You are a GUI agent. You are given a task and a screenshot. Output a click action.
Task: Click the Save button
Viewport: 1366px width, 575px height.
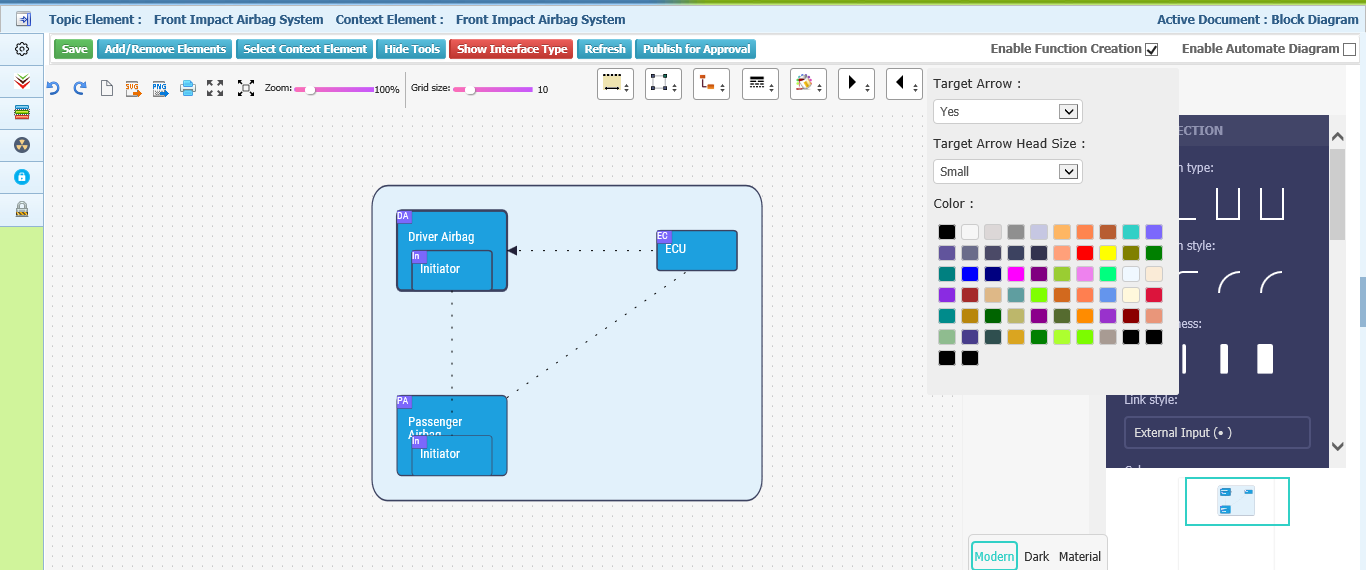[73, 49]
